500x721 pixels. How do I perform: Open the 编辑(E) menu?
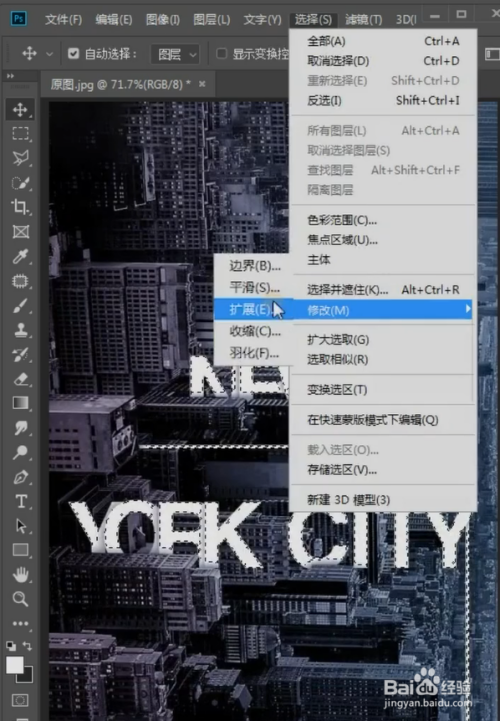pos(114,19)
